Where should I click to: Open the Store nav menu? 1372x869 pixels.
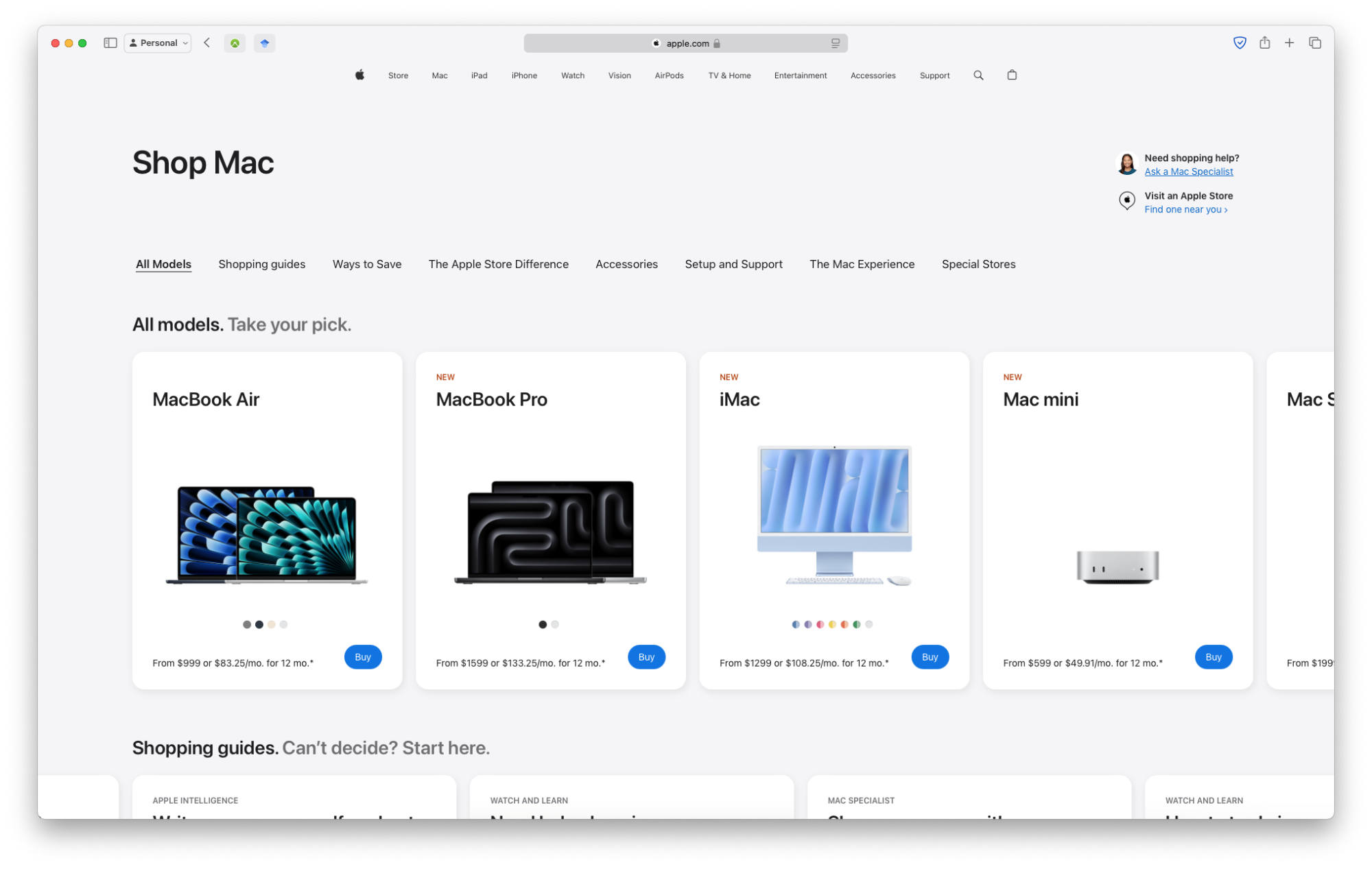pyautogui.click(x=398, y=75)
